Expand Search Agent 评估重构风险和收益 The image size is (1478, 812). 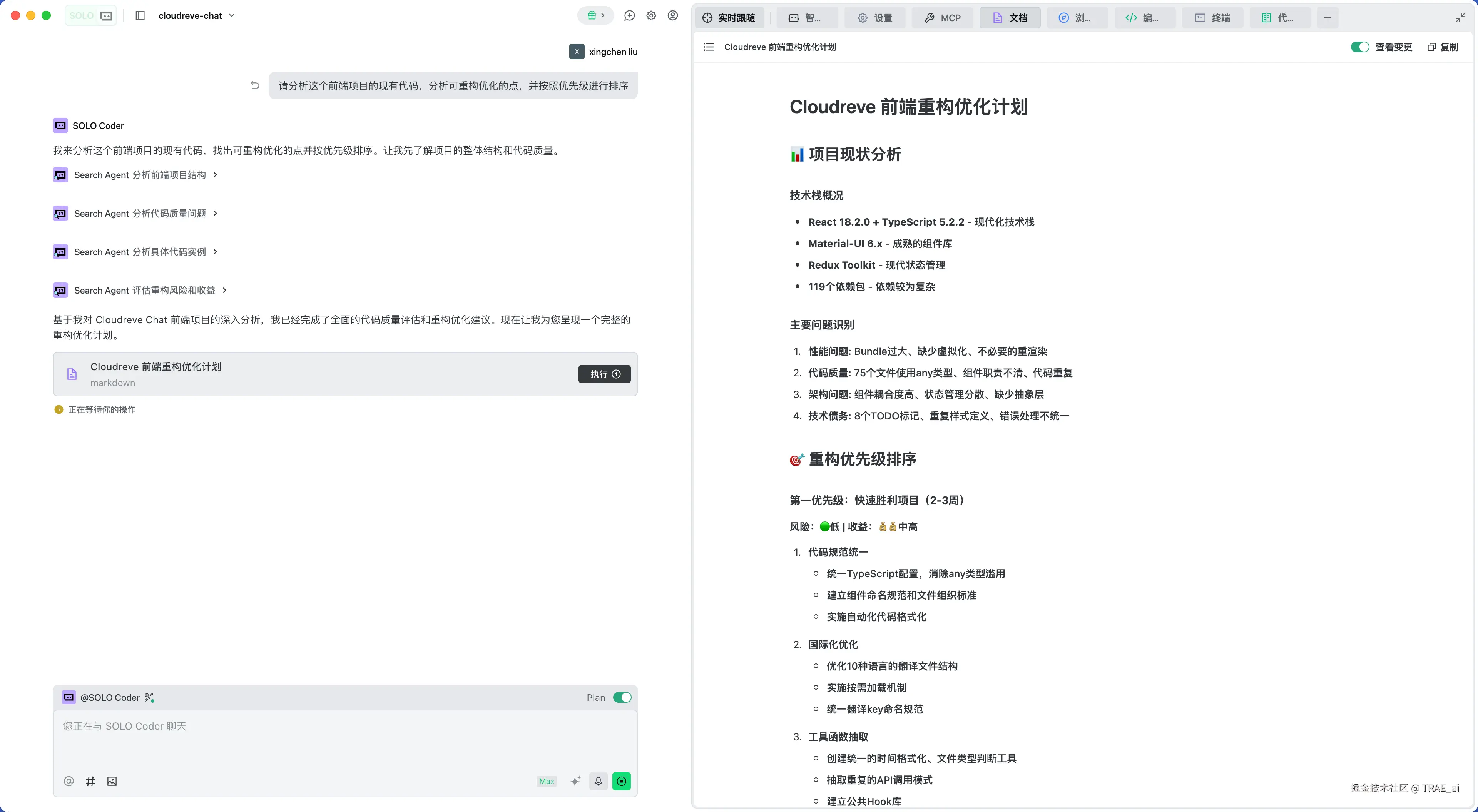point(144,291)
